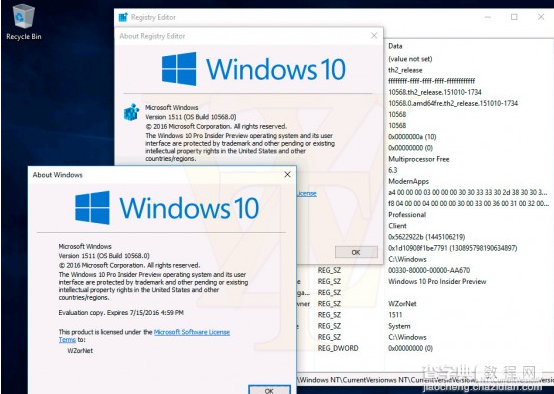Select the '0x5622922b (1445106219)' value
Screen dimensions: 554x394
point(426,237)
